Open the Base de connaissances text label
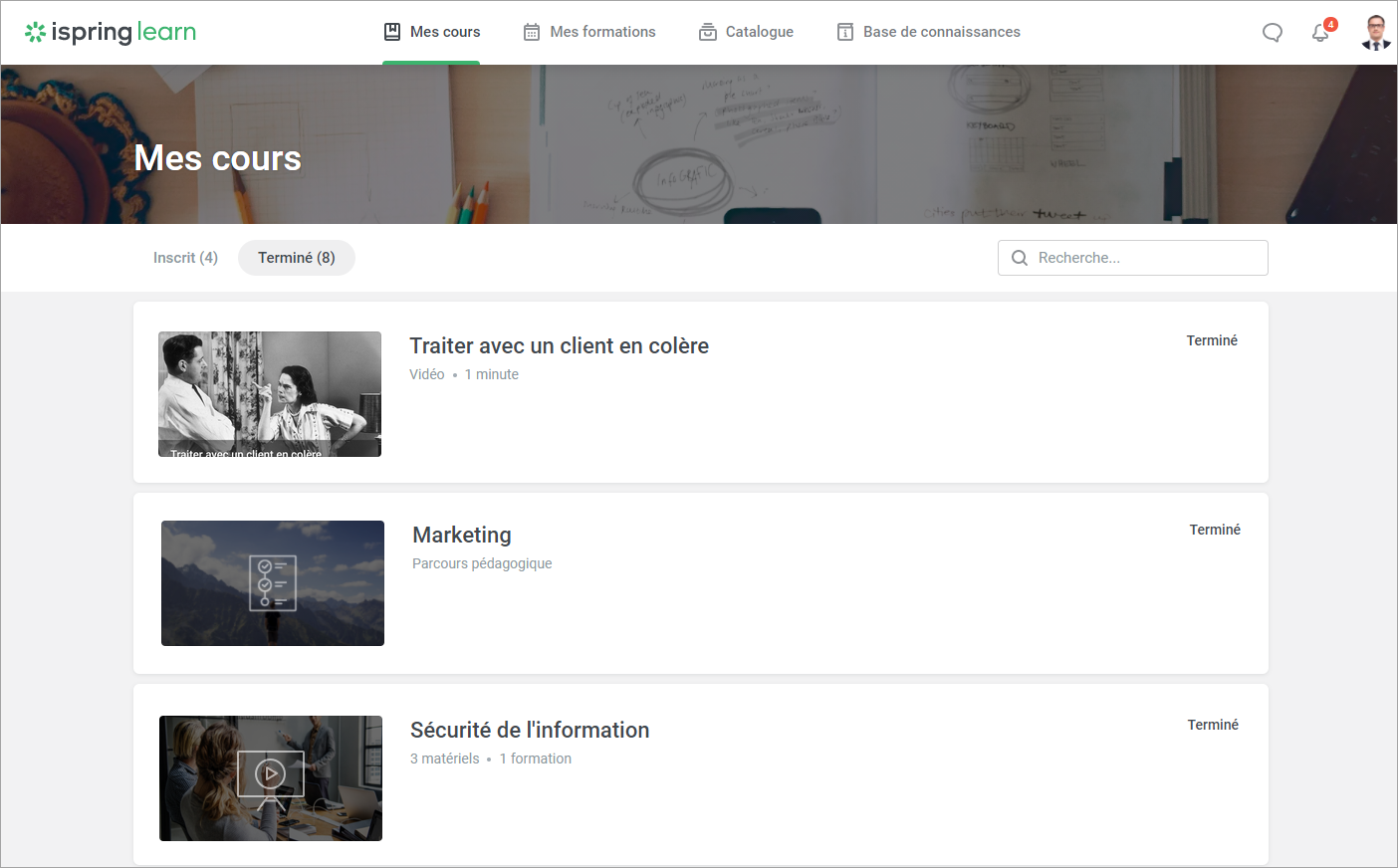Viewport: 1398px width, 868px height. click(941, 32)
